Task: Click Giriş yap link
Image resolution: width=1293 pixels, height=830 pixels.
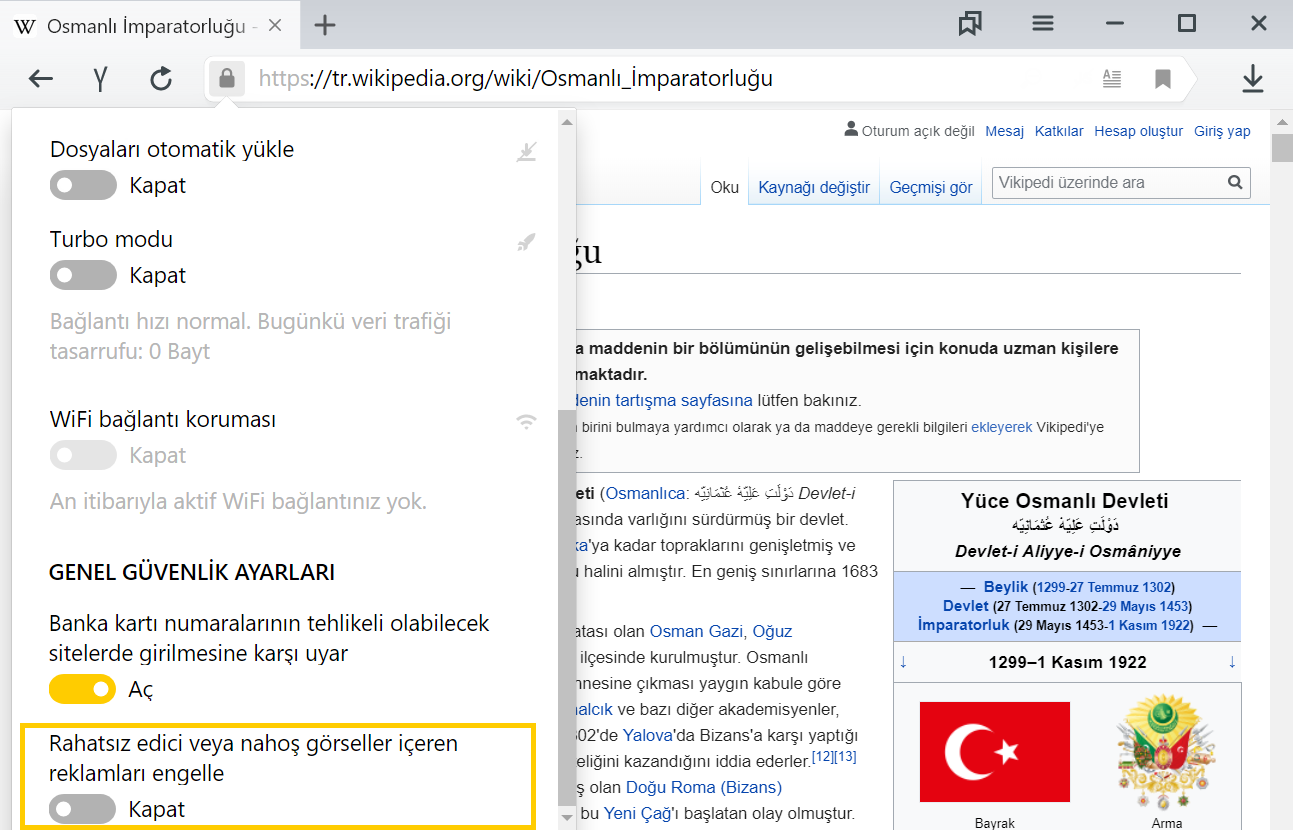Action: click(x=1222, y=131)
